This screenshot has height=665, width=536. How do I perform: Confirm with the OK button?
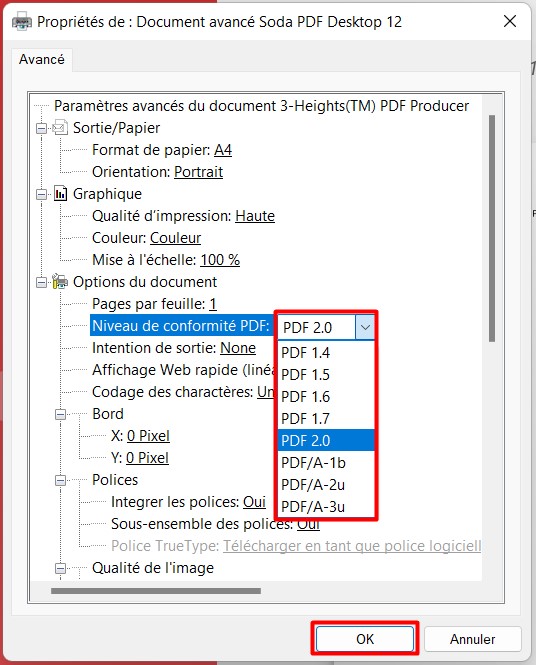click(365, 639)
